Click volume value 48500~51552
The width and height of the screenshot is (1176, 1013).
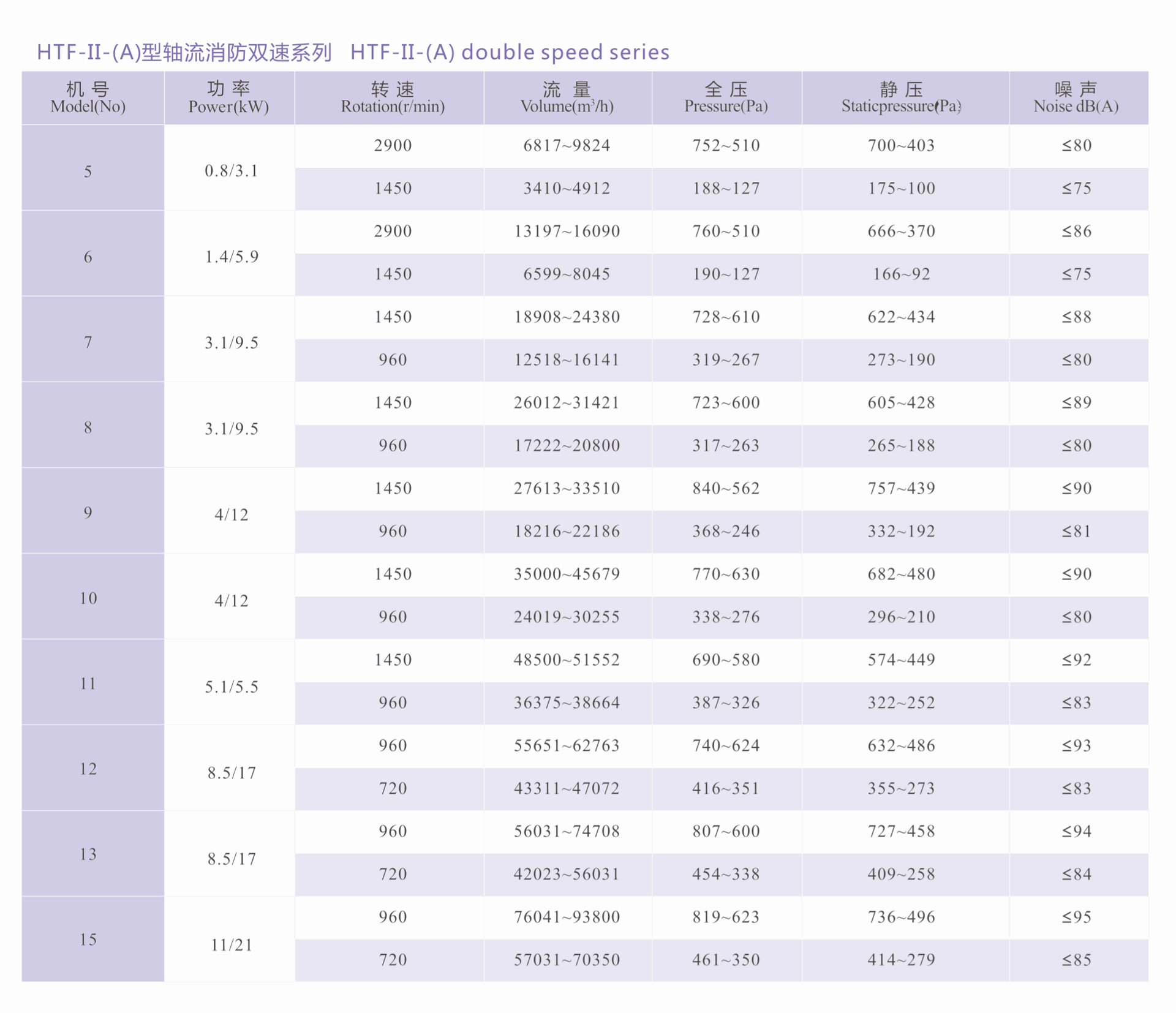click(567, 660)
